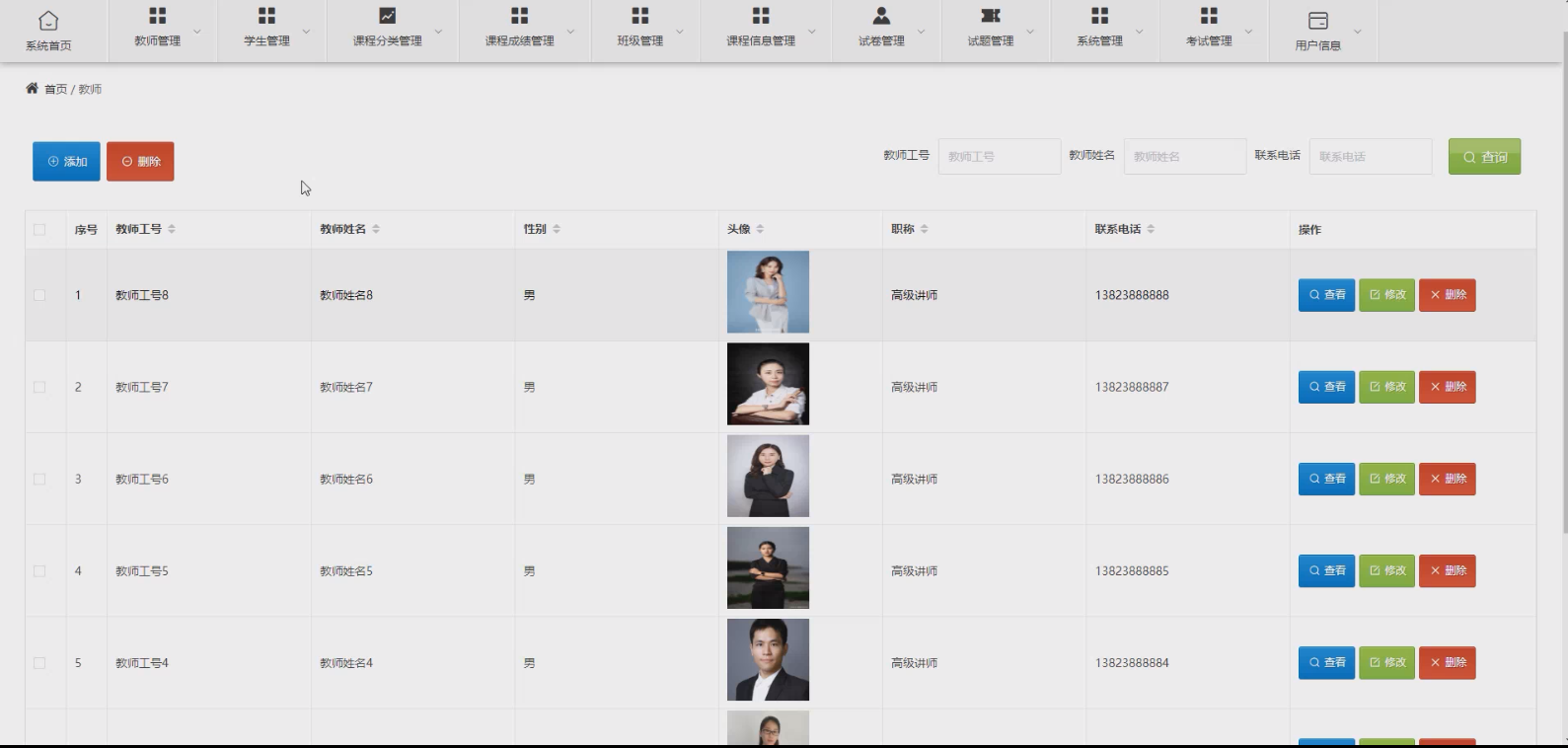Screen dimensions: 1568x748
Task: Focus the 教师姓名 search input field
Action: (1185, 157)
